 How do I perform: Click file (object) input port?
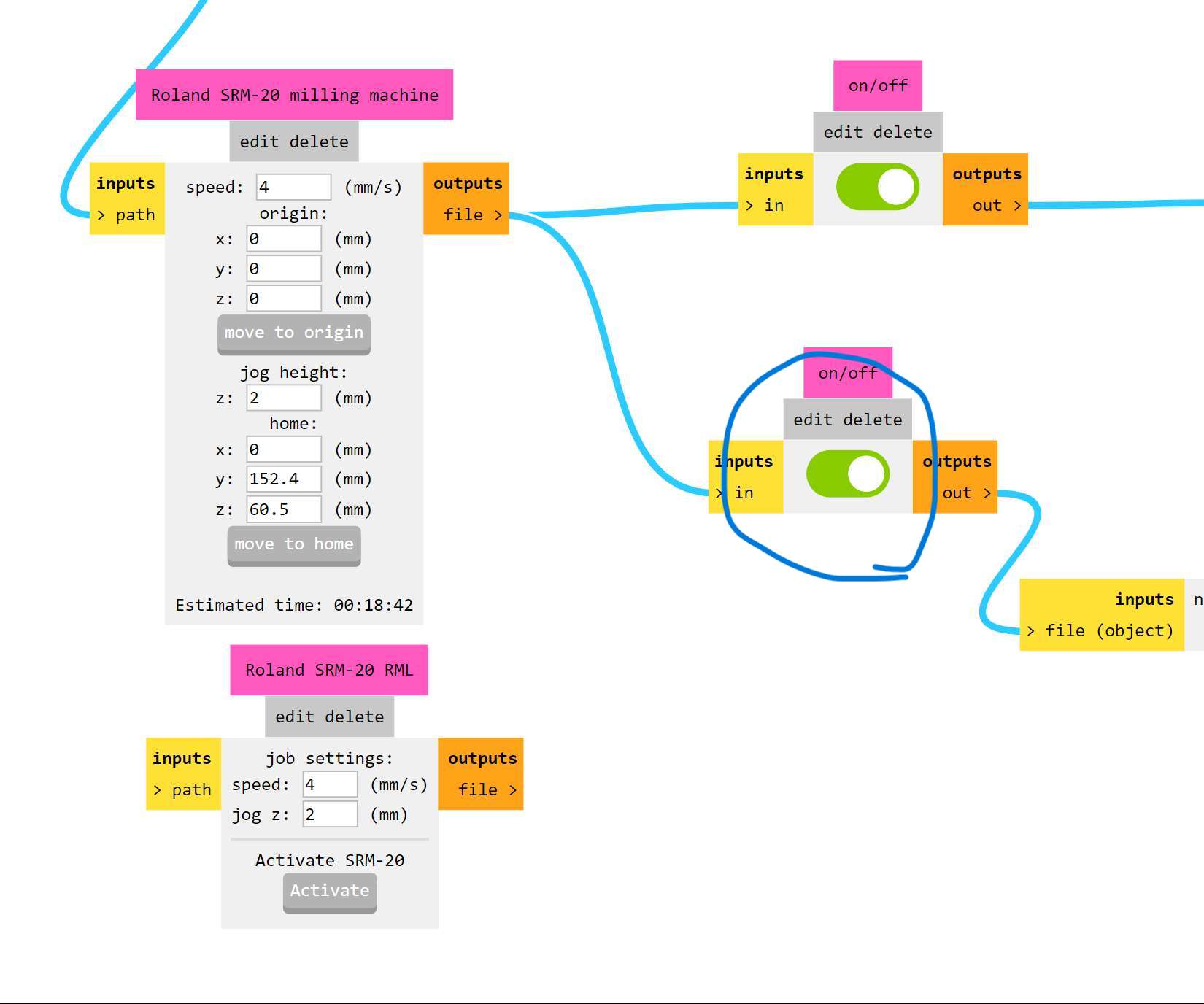click(x=1100, y=630)
